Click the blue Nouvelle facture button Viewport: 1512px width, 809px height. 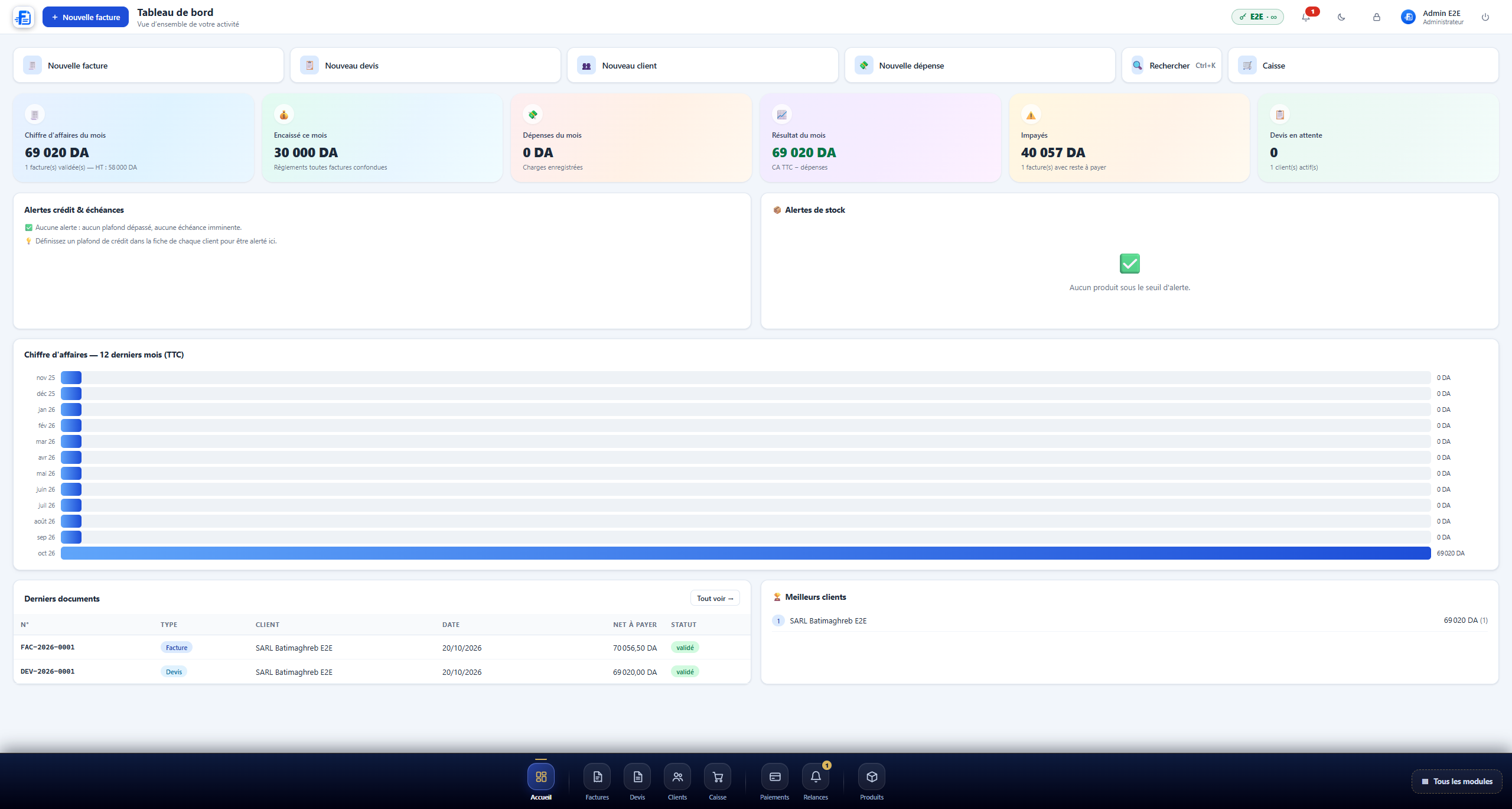[x=86, y=17]
